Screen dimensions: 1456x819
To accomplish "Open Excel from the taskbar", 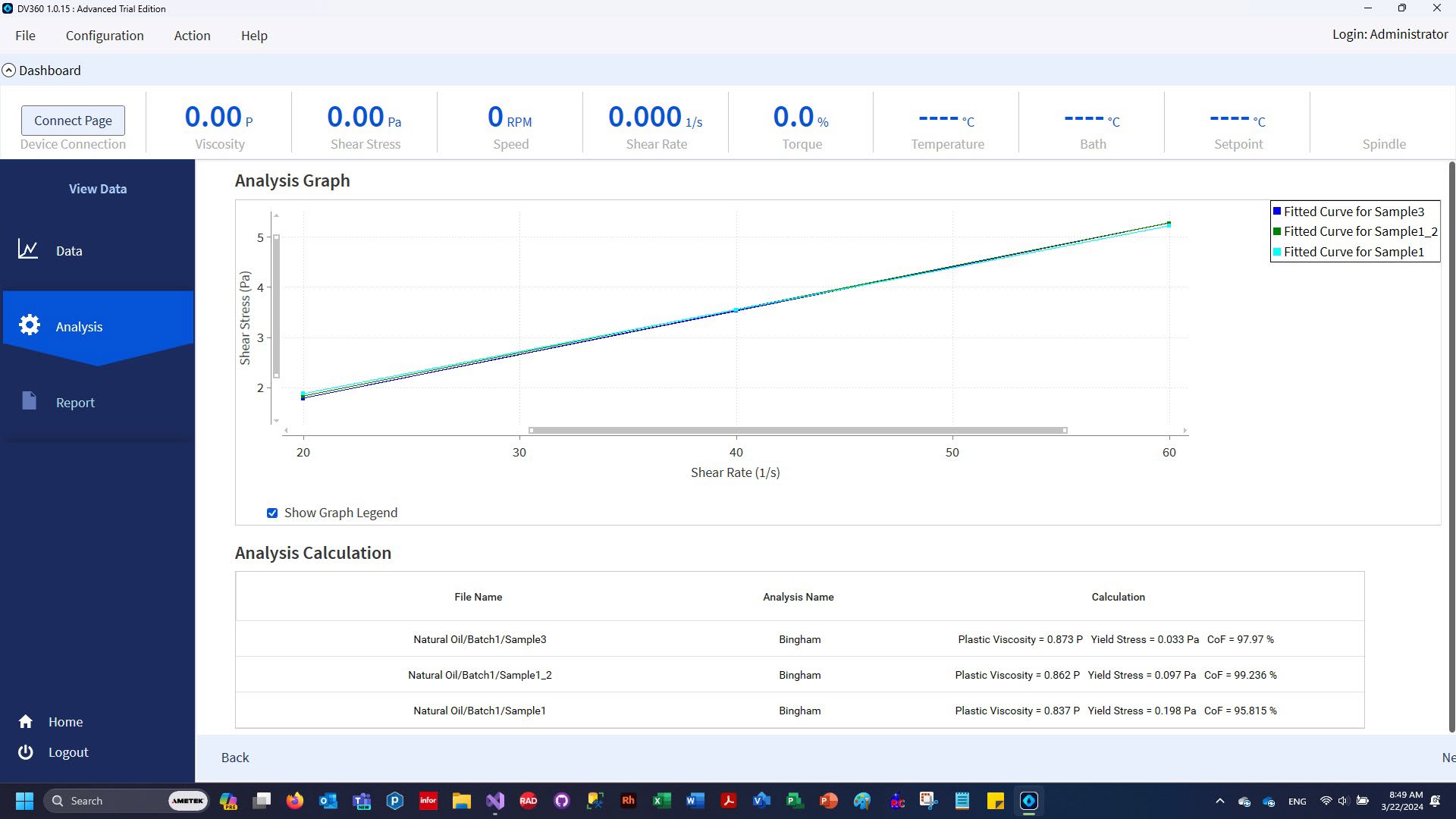I will pyautogui.click(x=661, y=801).
